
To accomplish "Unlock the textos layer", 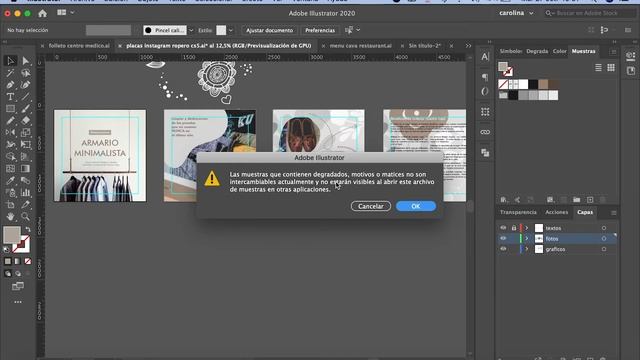I will pyautogui.click(x=514, y=228).
